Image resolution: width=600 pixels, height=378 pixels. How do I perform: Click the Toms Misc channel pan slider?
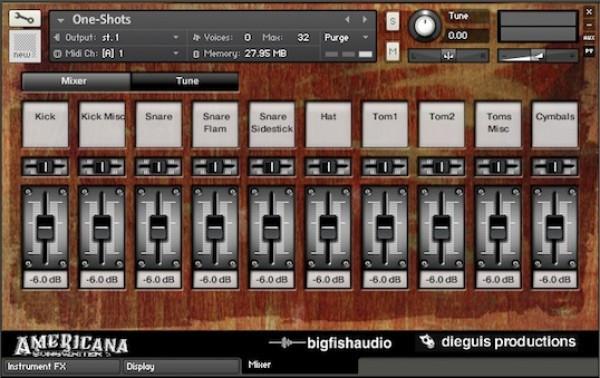[498, 167]
